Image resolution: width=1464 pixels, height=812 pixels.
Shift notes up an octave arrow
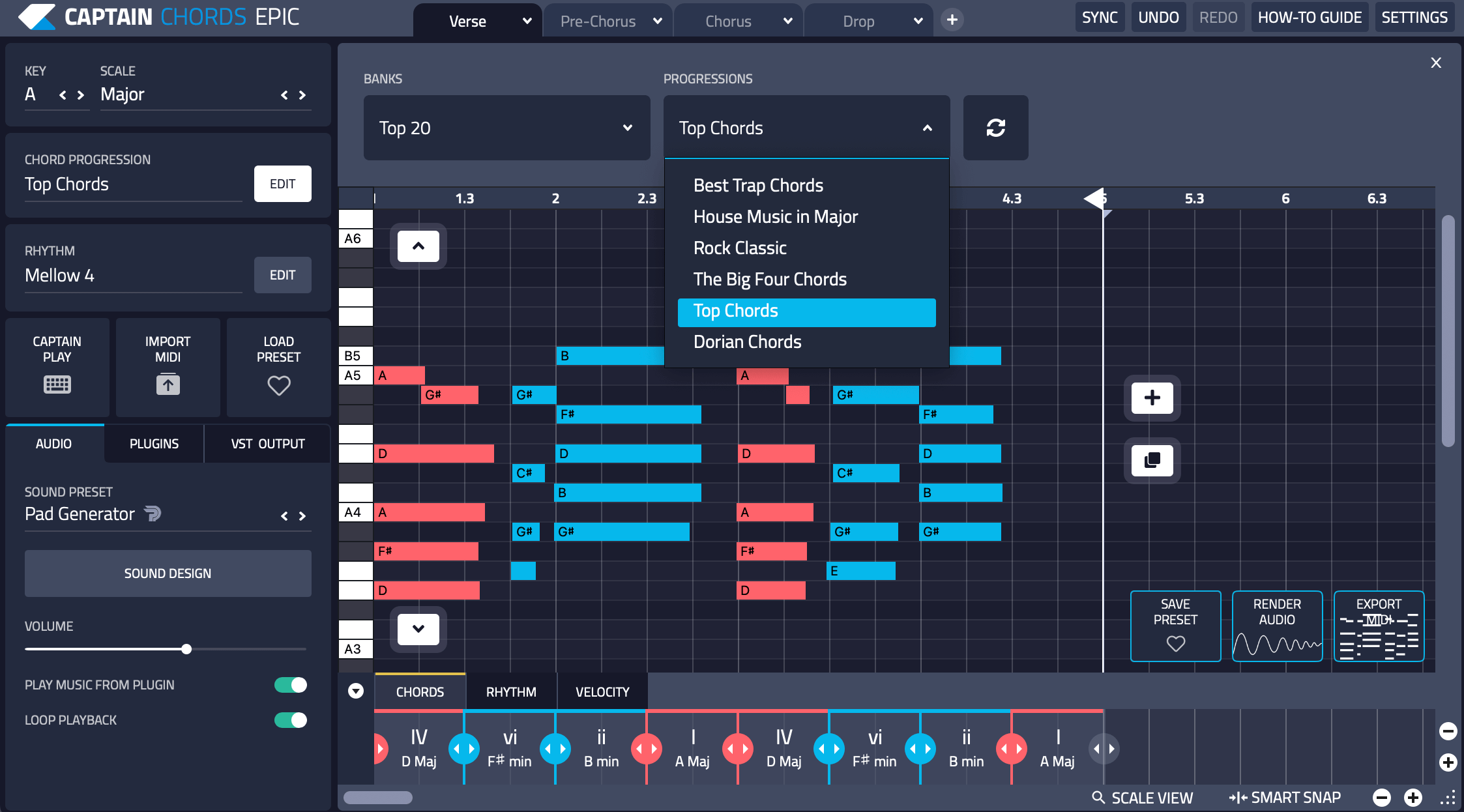click(418, 246)
